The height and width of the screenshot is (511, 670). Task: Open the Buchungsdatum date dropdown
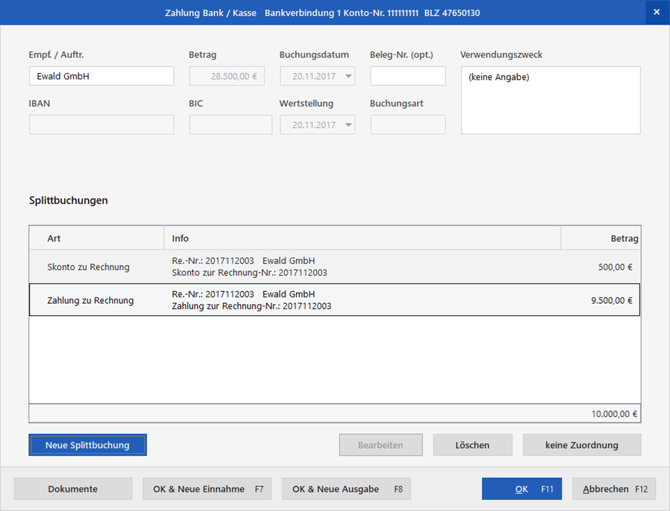click(347, 76)
